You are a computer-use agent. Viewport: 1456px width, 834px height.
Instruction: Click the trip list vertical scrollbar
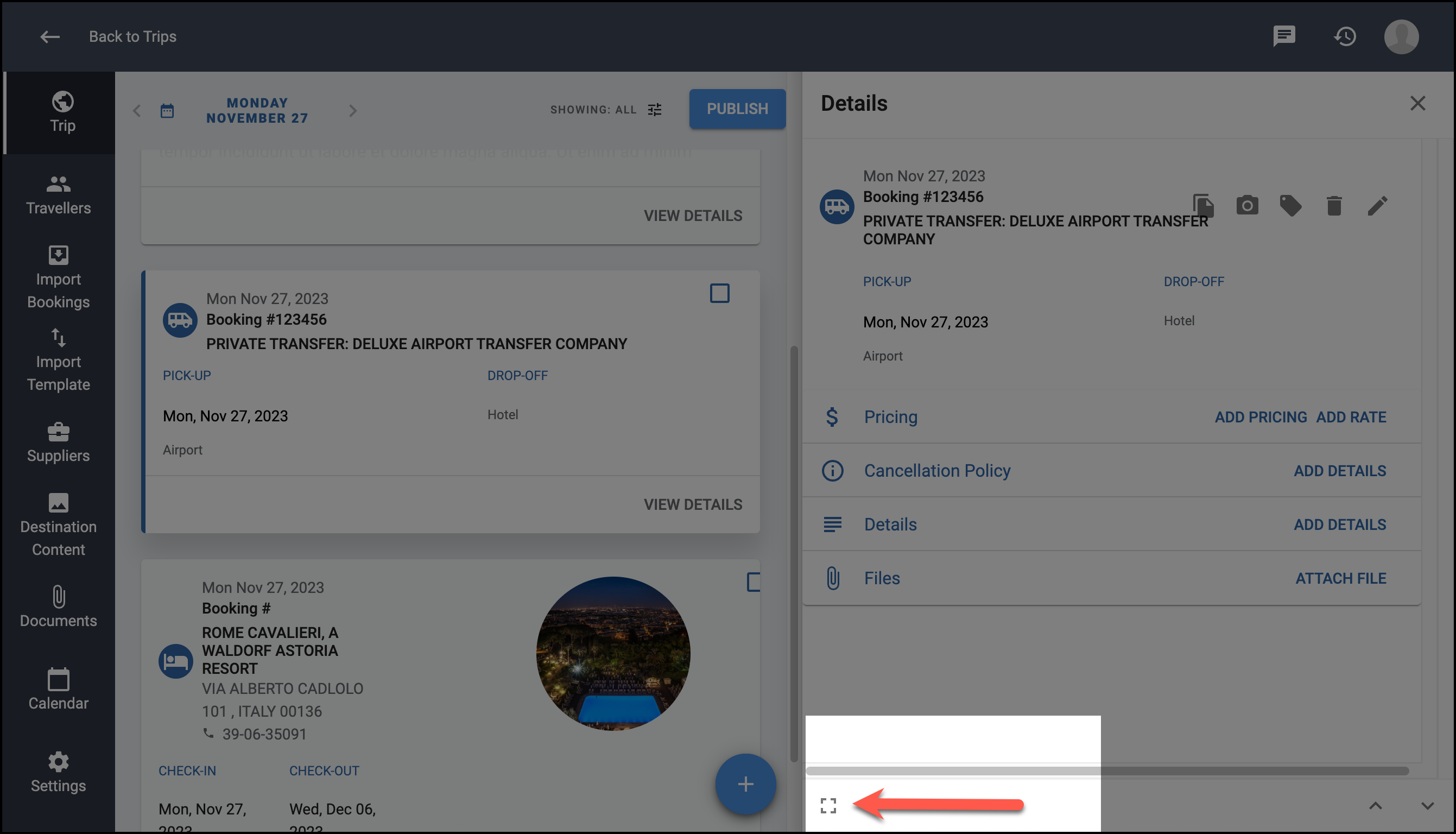pos(794,553)
